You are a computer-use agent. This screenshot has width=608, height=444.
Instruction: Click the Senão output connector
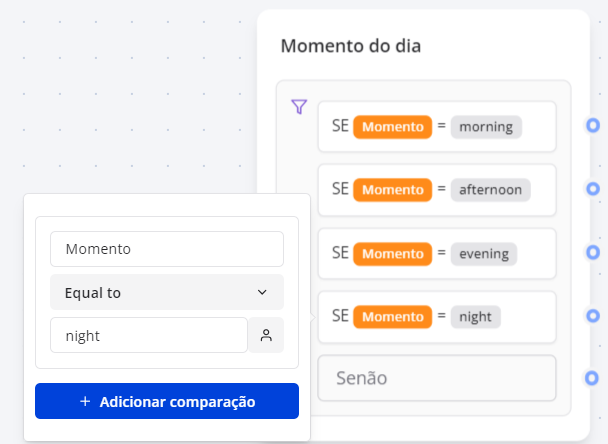[x=593, y=378]
